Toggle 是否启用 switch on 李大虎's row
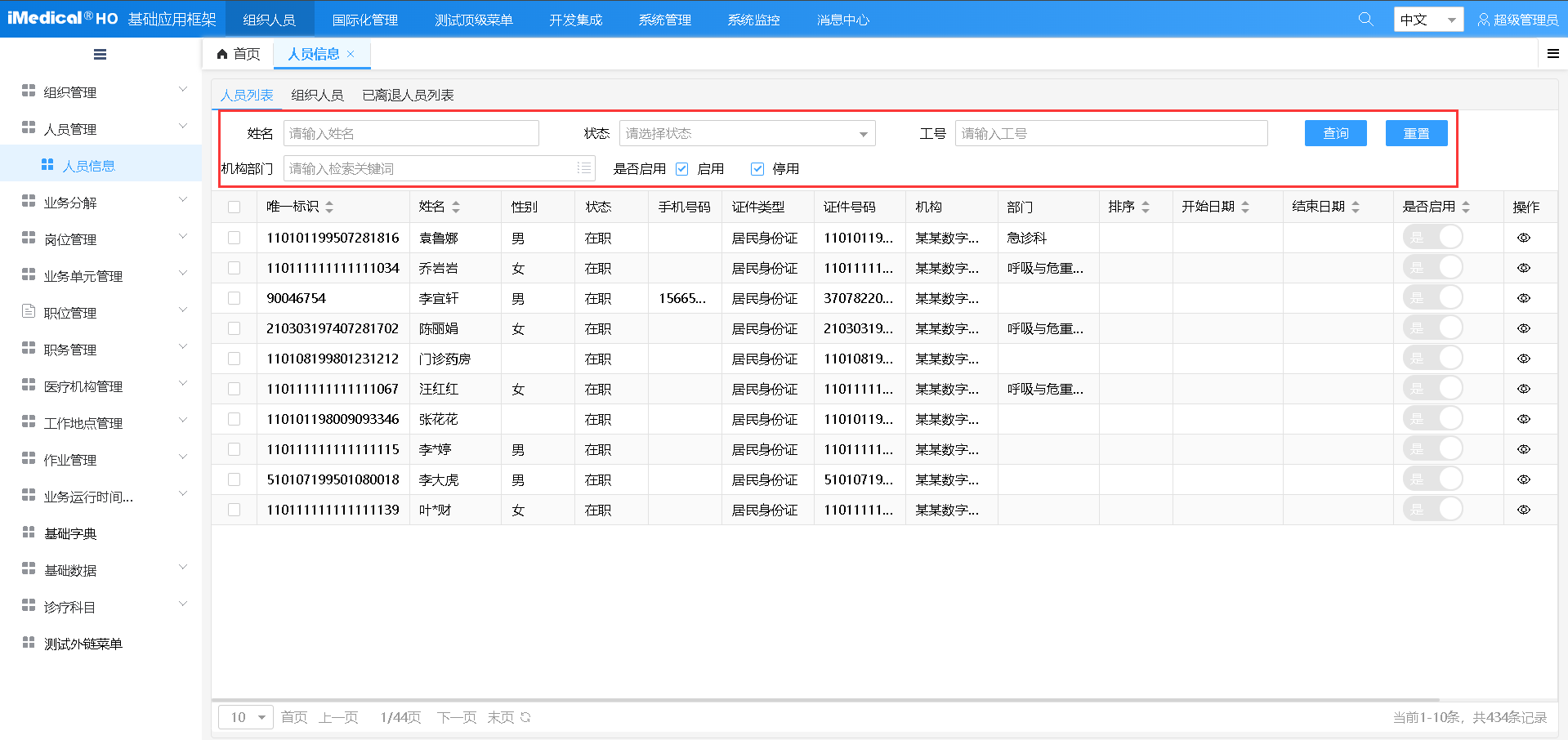This screenshot has height=740, width=1568. click(1433, 479)
